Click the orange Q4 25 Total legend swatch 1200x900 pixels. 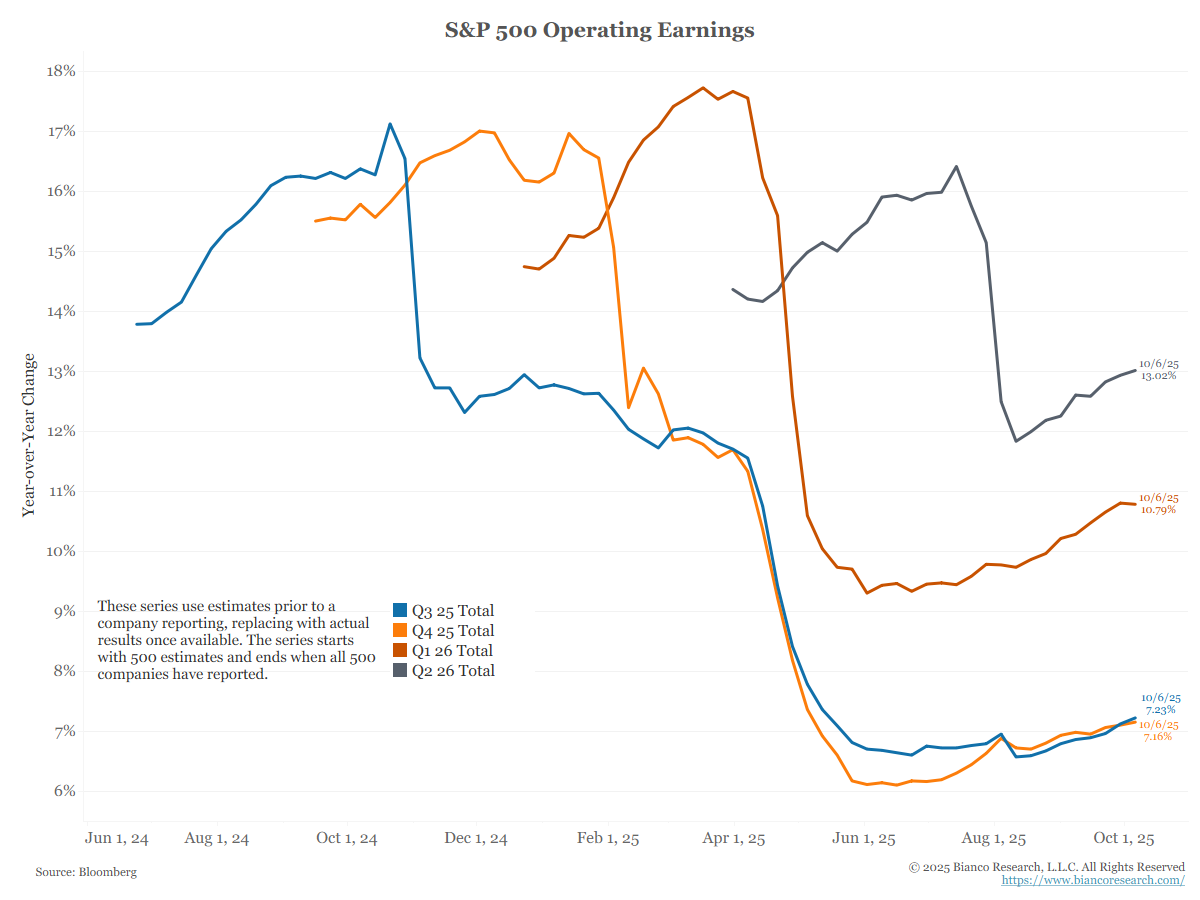(x=400, y=631)
